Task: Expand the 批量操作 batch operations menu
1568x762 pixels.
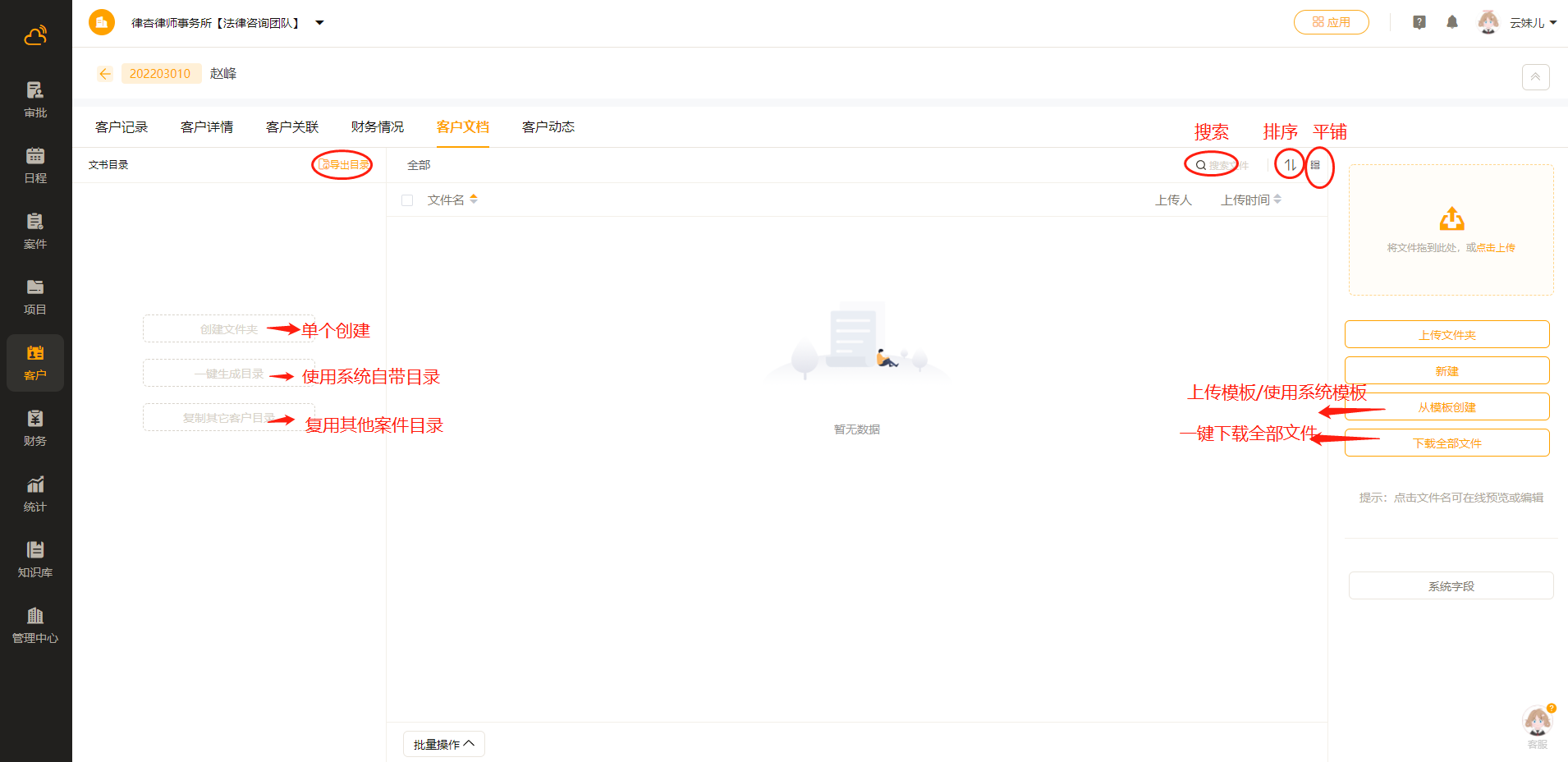Action: pos(444,744)
